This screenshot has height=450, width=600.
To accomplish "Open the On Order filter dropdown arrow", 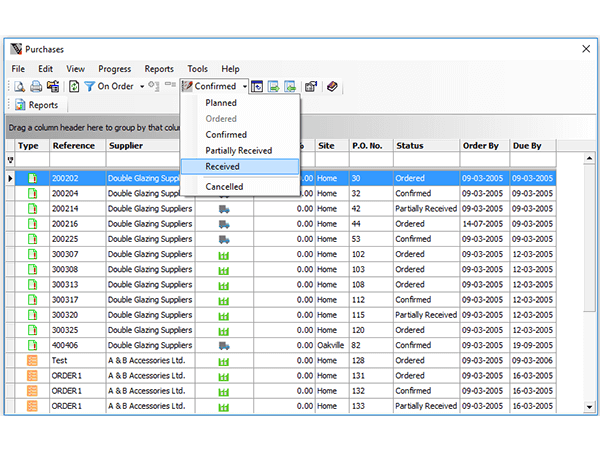I will (x=142, y=87).
